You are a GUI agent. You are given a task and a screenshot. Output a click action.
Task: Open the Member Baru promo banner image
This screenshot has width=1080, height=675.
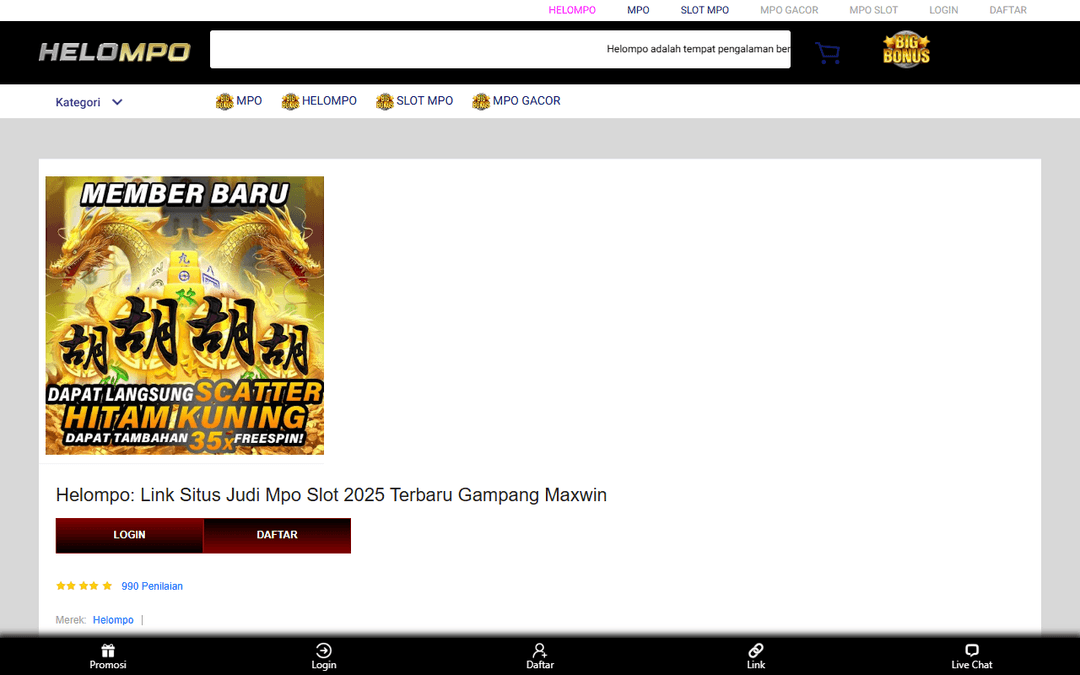pyautogui.click(x=185, y=315)
